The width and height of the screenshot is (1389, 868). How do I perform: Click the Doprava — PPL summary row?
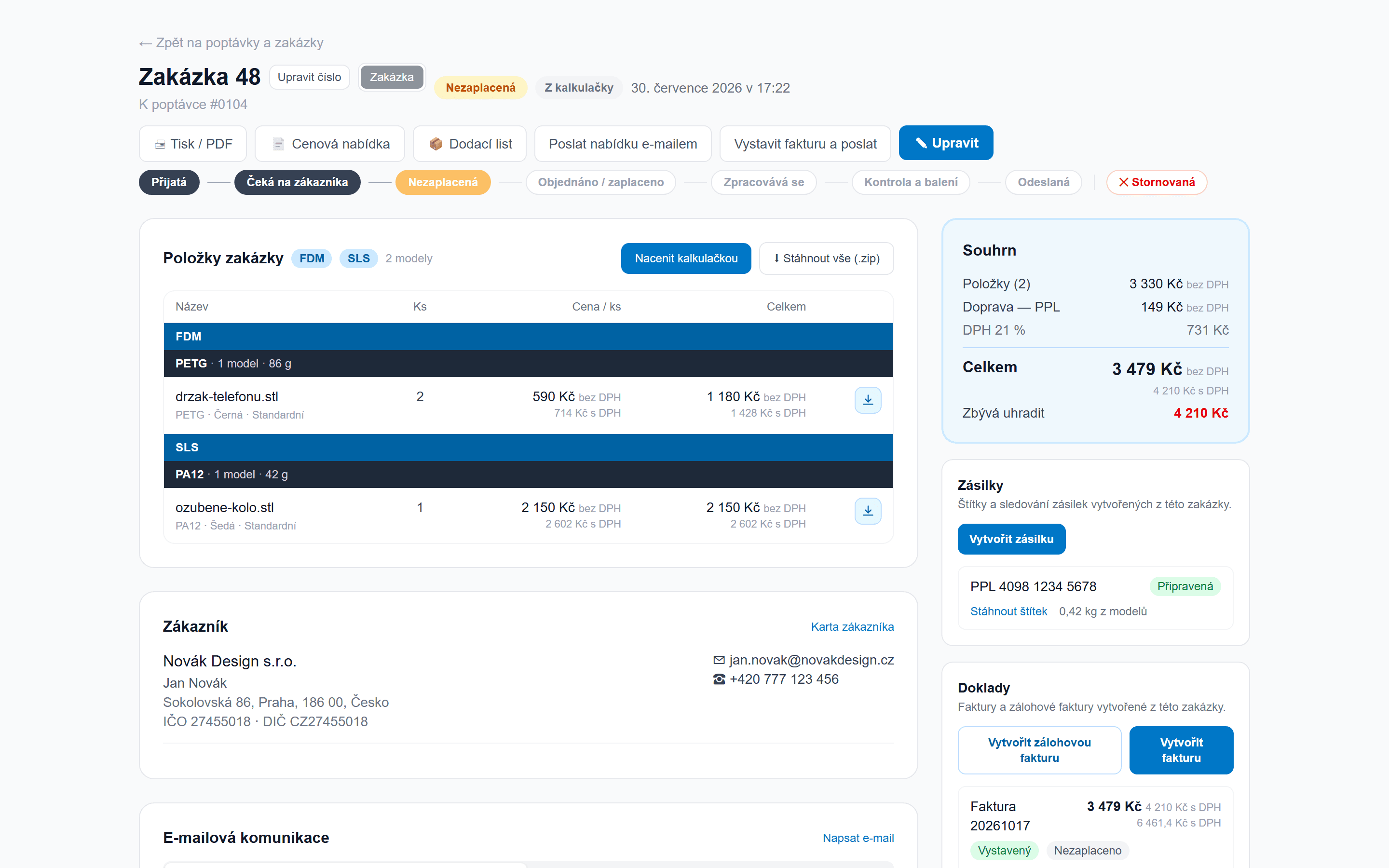pos(1095,307)
